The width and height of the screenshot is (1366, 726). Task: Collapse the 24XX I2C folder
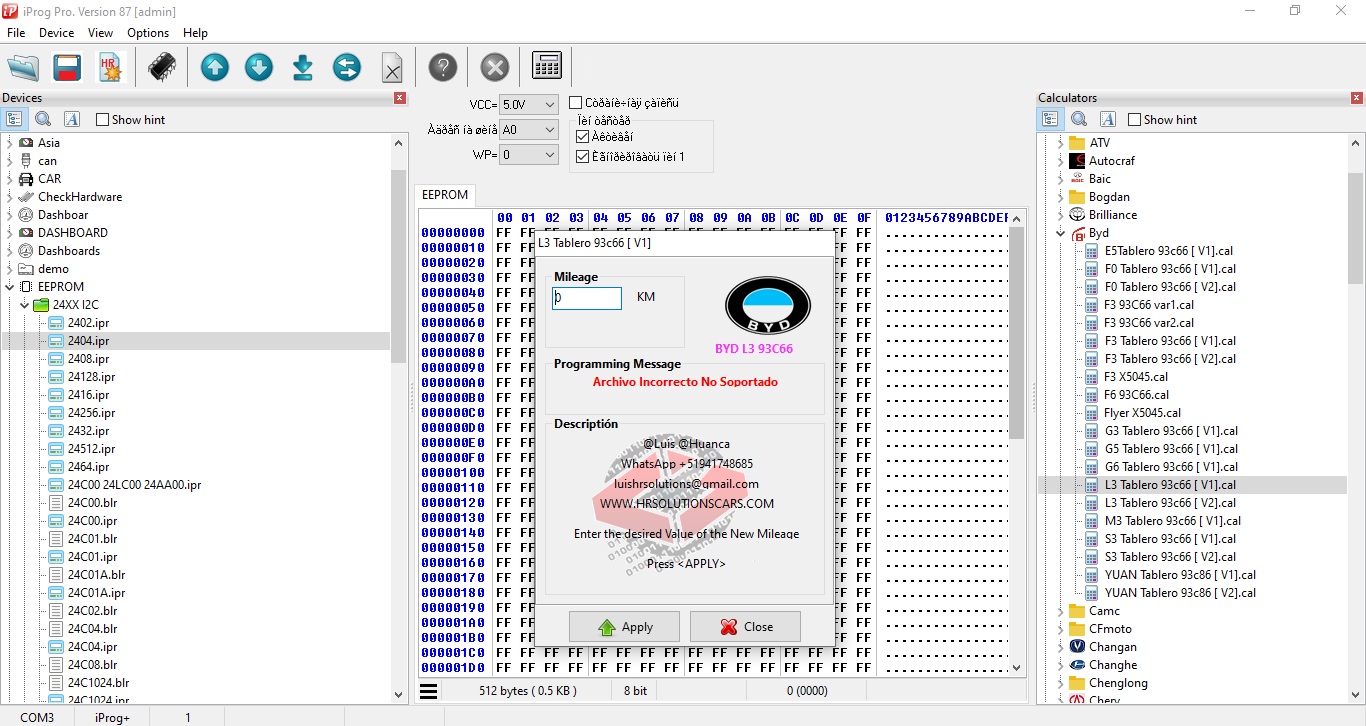click(x=24, y=305)
